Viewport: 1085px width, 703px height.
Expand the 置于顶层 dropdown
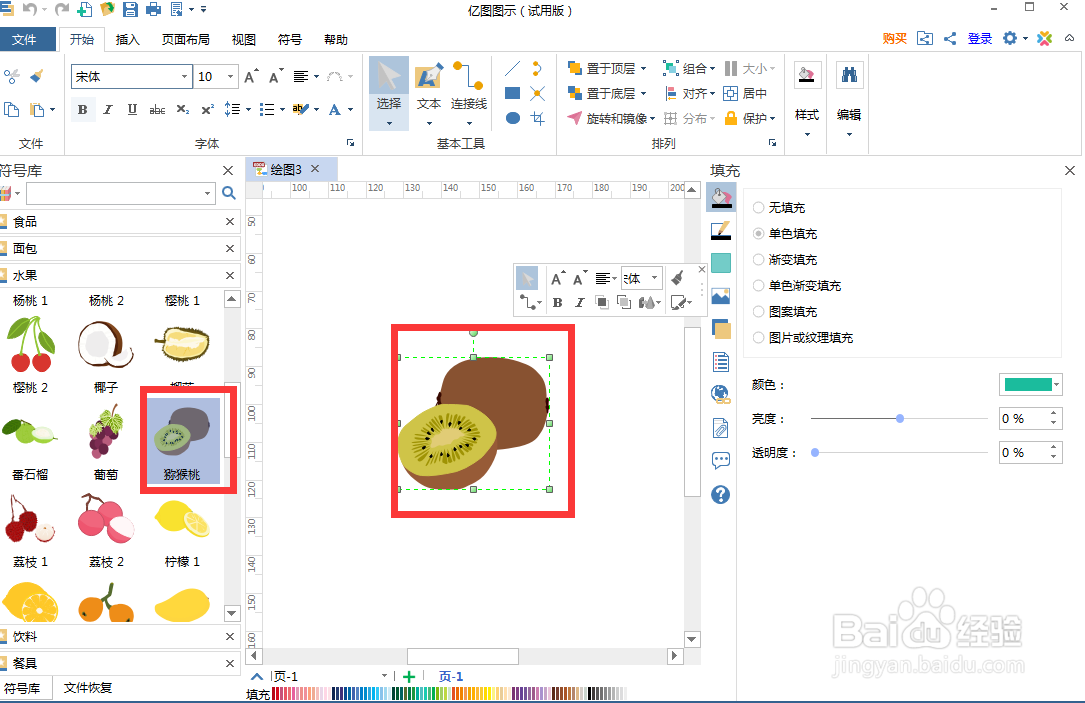click(644, 69)
